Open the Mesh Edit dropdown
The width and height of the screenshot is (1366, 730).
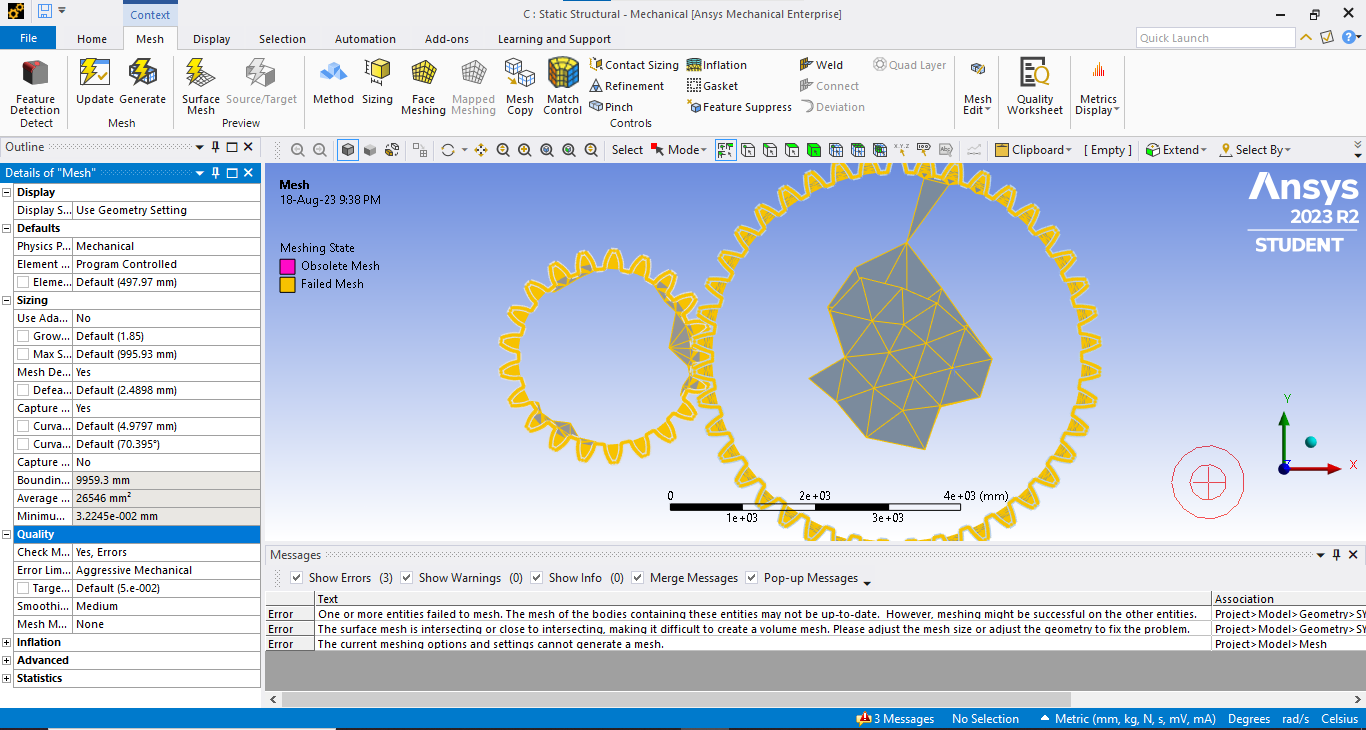[978, 104]
